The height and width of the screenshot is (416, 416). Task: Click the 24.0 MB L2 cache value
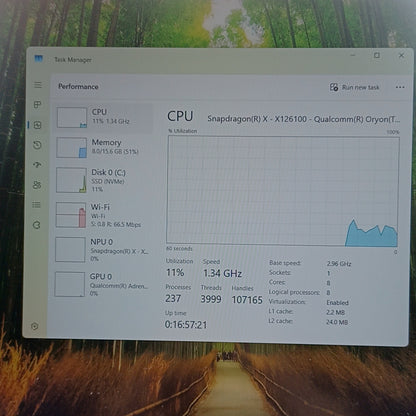337,322
